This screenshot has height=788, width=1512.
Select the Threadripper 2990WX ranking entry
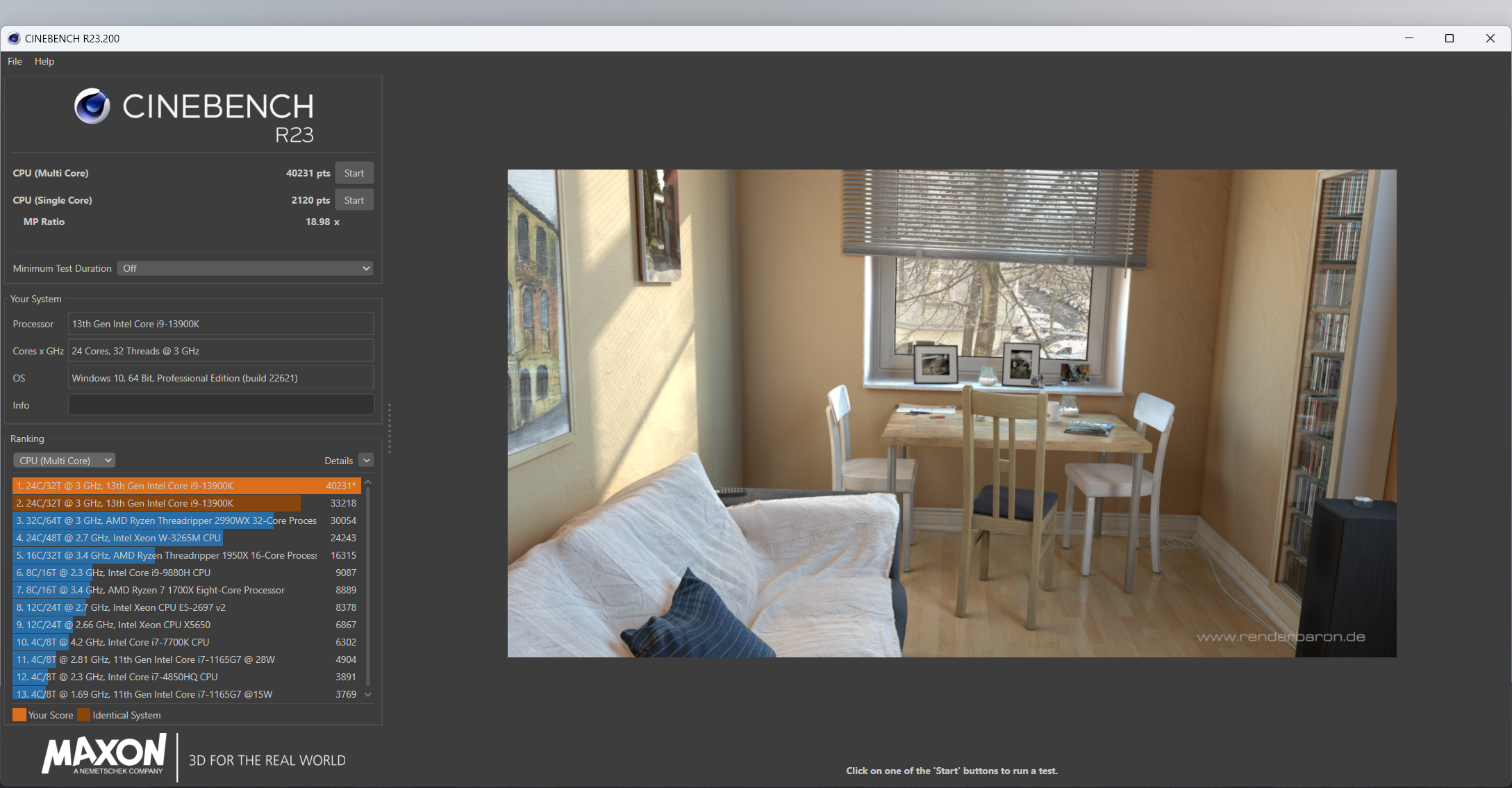point(186,520)
